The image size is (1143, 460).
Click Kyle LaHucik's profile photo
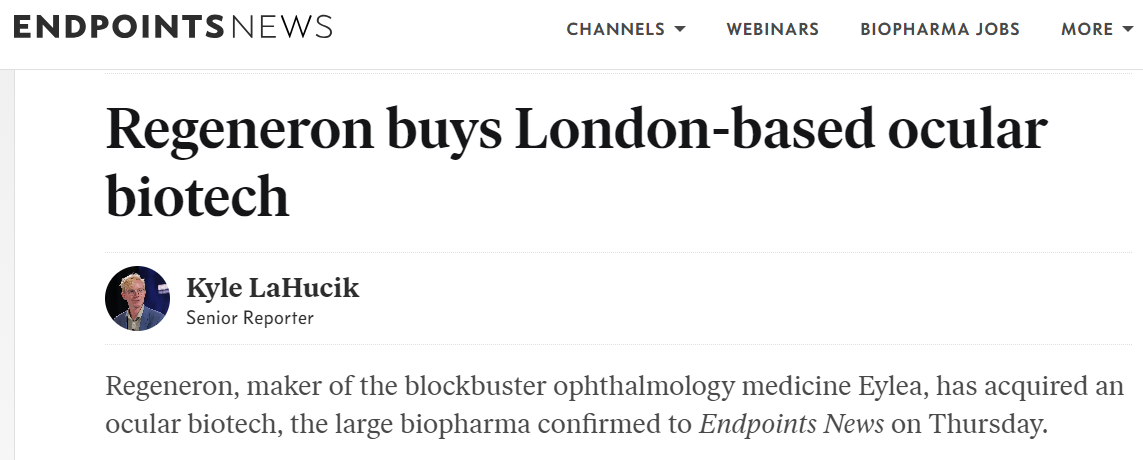pyautogui.click(x=137, y=298)
